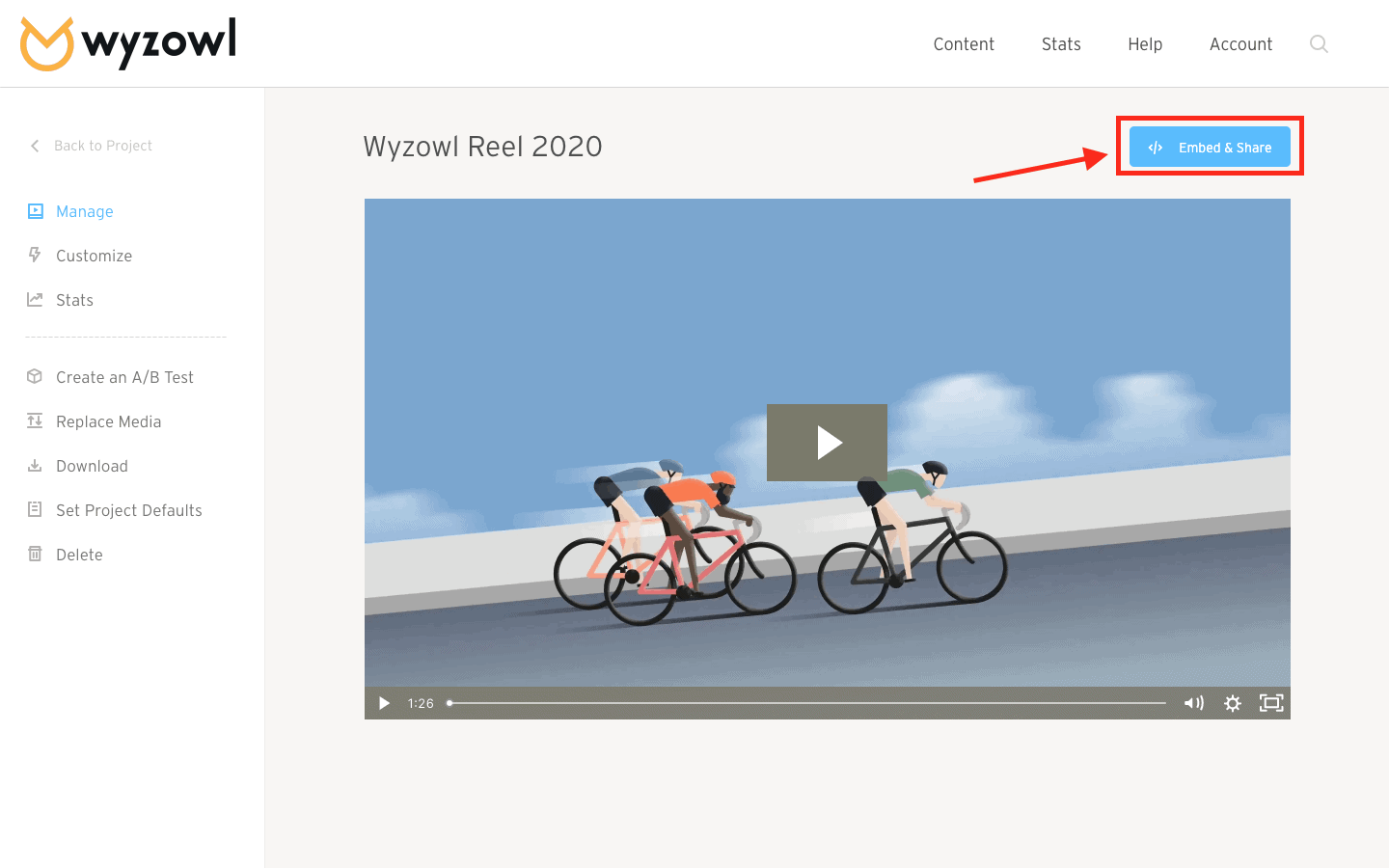
Task: Click the Delete trash can icon
Action: pyautogui.click(x=35, y=554)
